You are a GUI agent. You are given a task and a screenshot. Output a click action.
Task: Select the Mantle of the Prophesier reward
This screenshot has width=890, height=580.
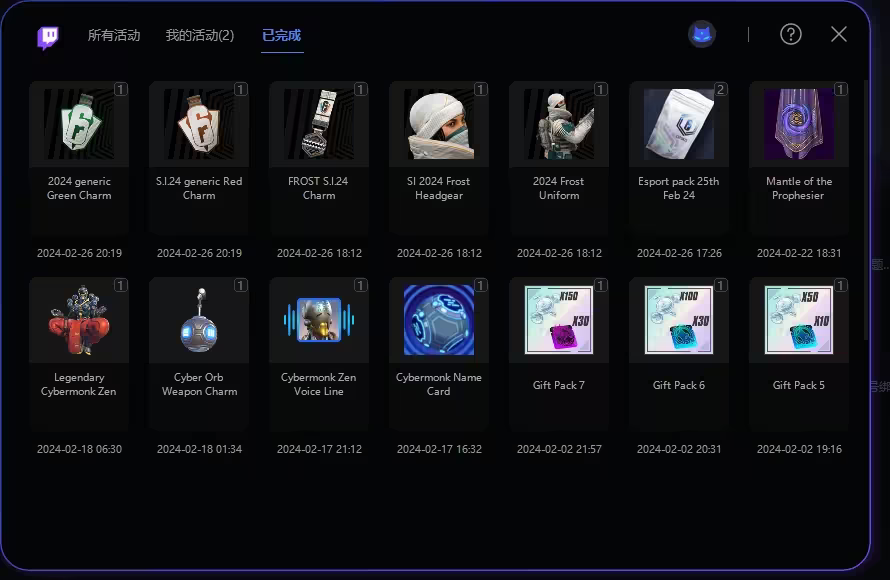point(799,158)
